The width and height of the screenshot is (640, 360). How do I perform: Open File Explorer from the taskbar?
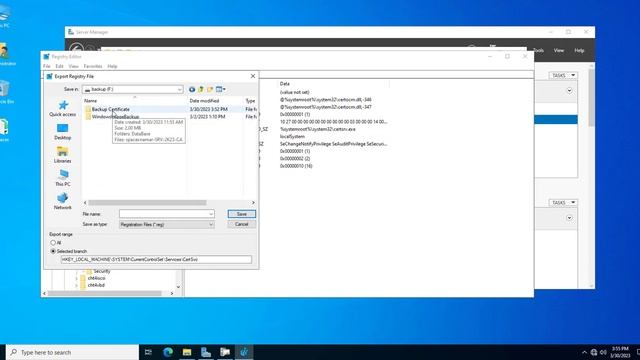pyautogui.click(x=187, y=352)
